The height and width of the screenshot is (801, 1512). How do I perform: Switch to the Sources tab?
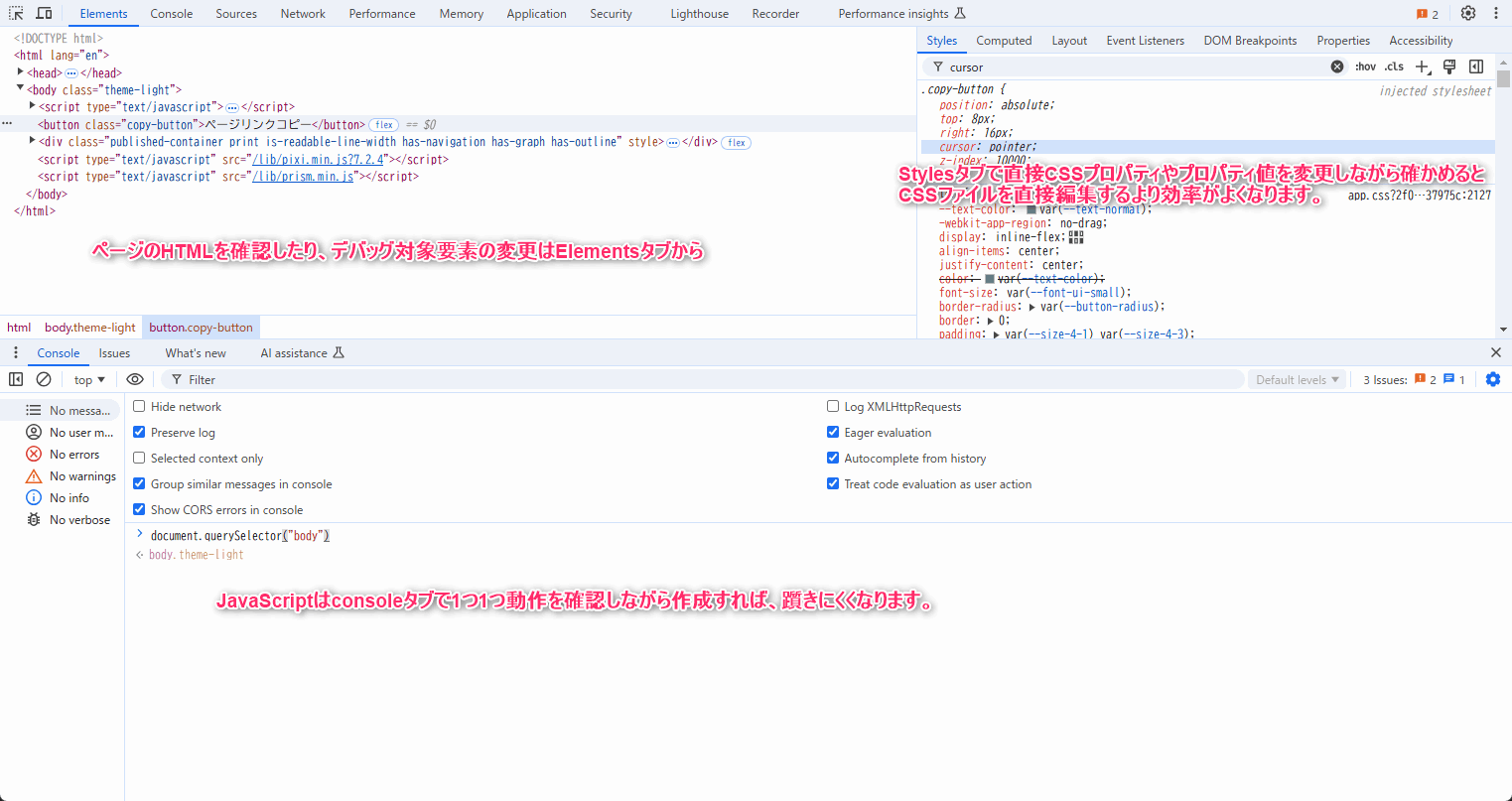coord(236,14)
